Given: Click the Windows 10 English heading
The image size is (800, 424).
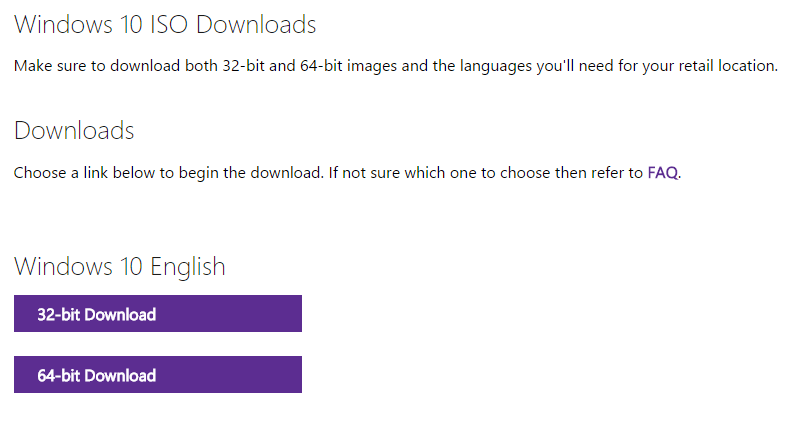Looking at the screenshot, I should [120, 267].
